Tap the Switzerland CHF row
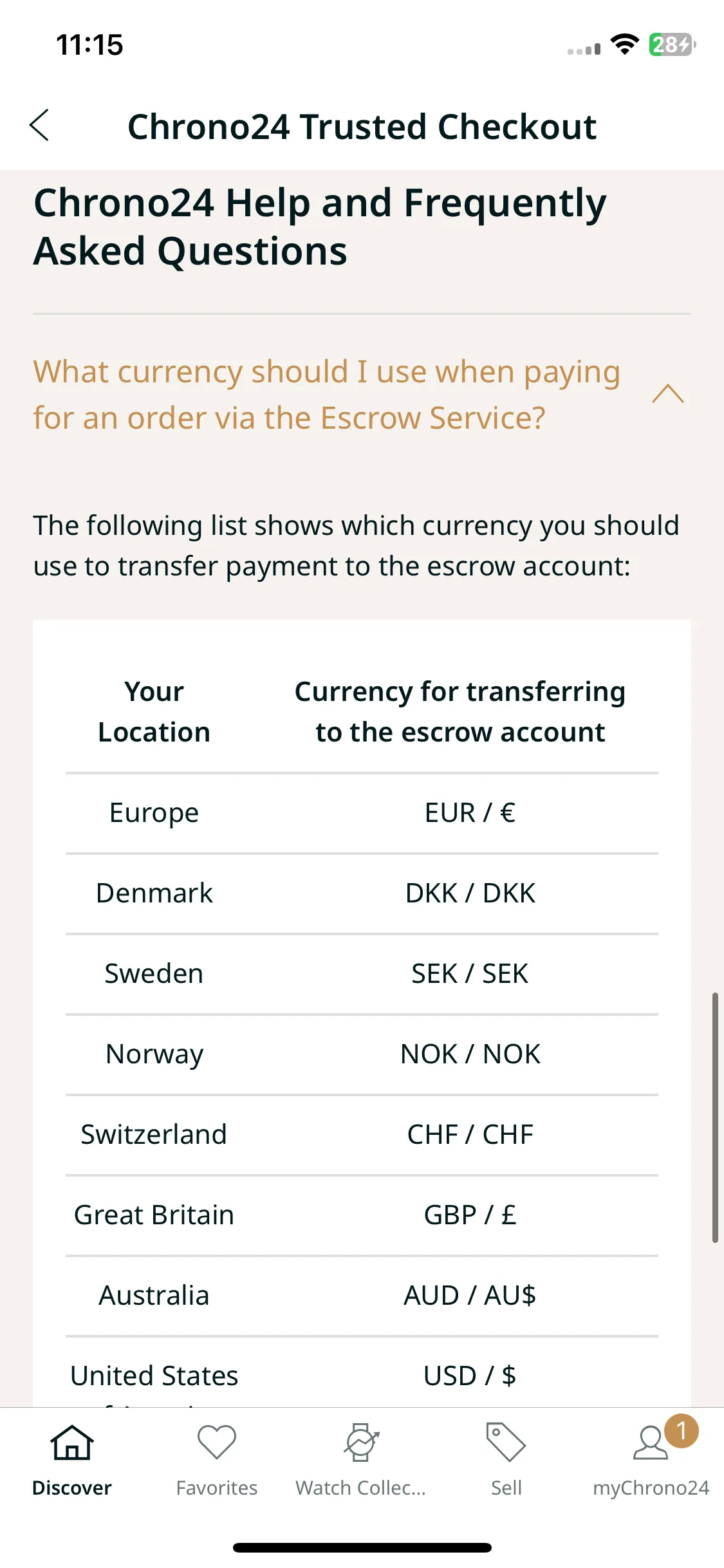The width and height of the screenshot is (724, 1568). tap(362, 1135)
